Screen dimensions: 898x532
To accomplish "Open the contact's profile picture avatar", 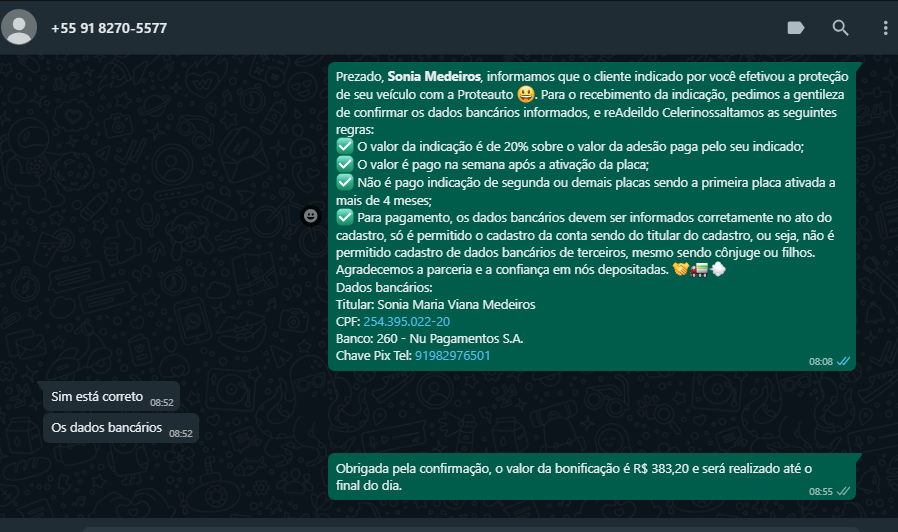I will pyautogui.click(x=19, y=27).
